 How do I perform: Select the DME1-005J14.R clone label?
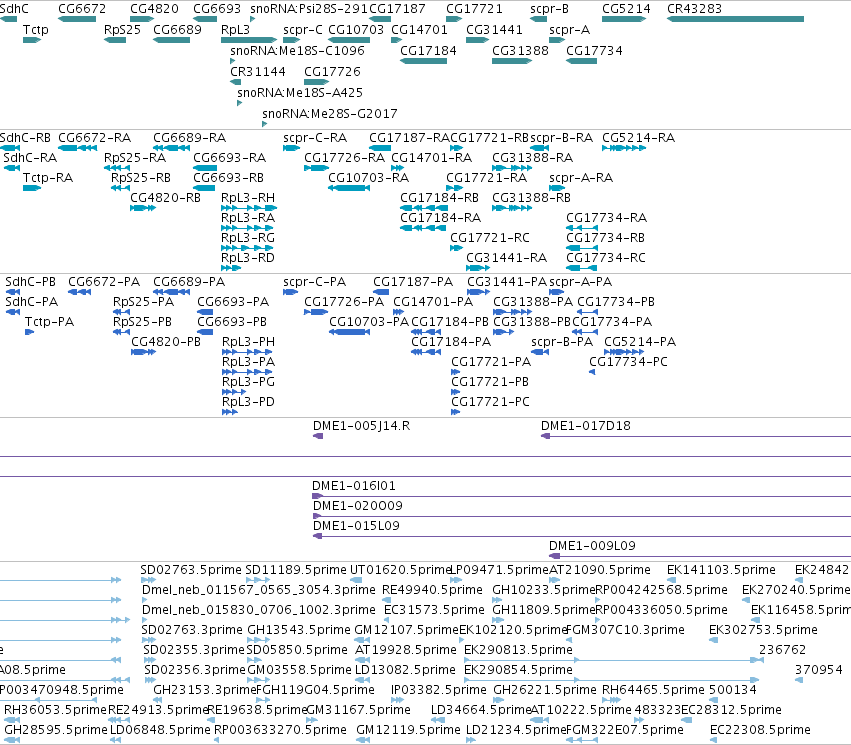[361, 426]
